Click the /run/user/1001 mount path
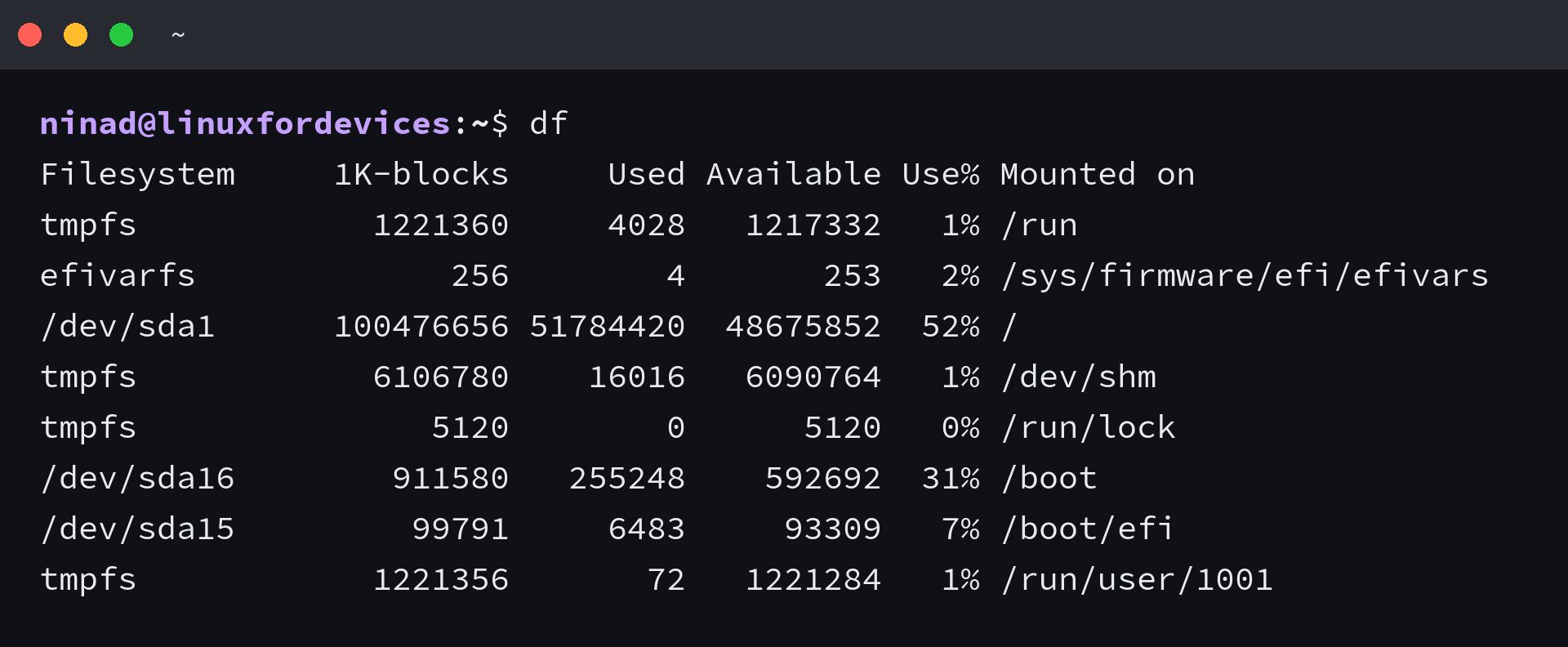This screenshot has width=1568, height=647. tap(1138, 579)
